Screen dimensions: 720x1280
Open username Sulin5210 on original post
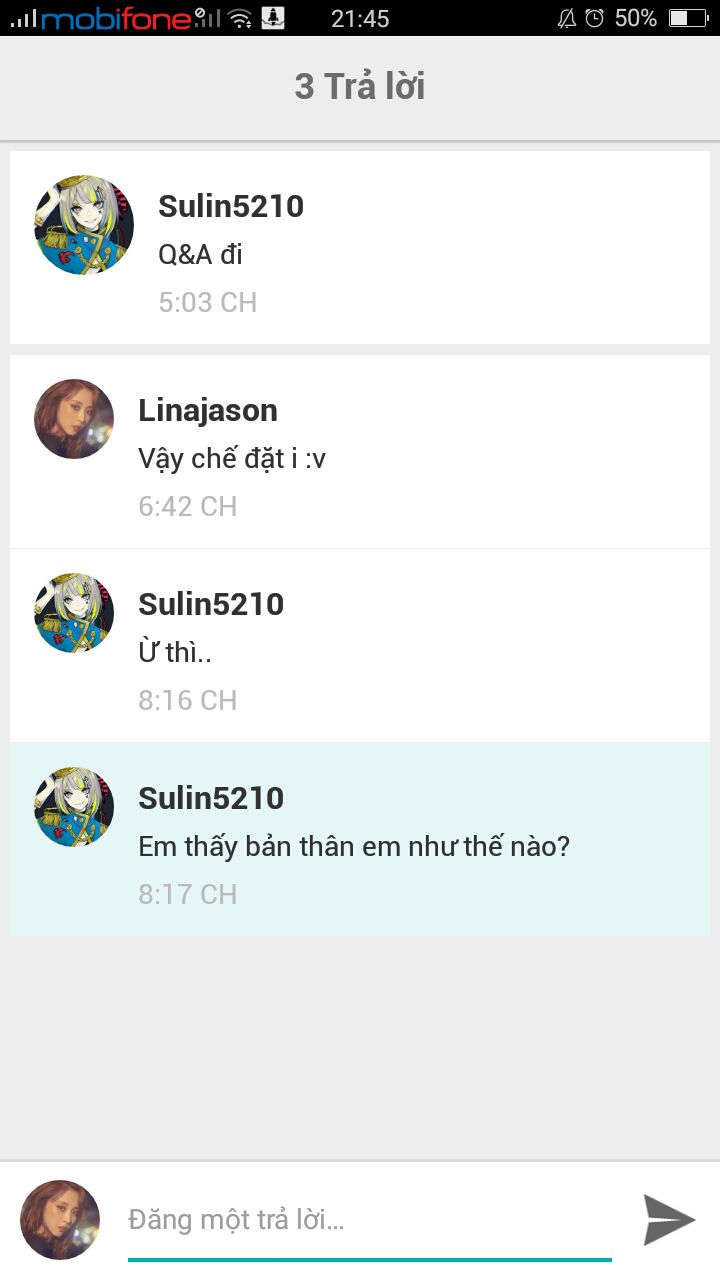[x=231, y=206]
